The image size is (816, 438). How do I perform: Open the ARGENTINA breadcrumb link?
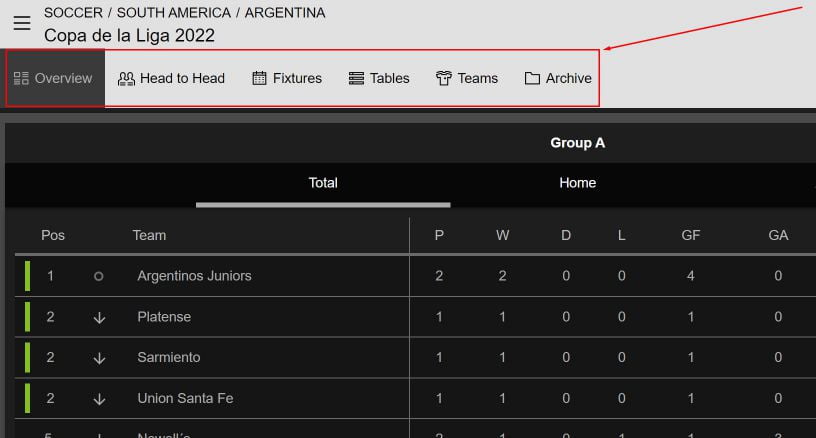[x=285, y=13]
